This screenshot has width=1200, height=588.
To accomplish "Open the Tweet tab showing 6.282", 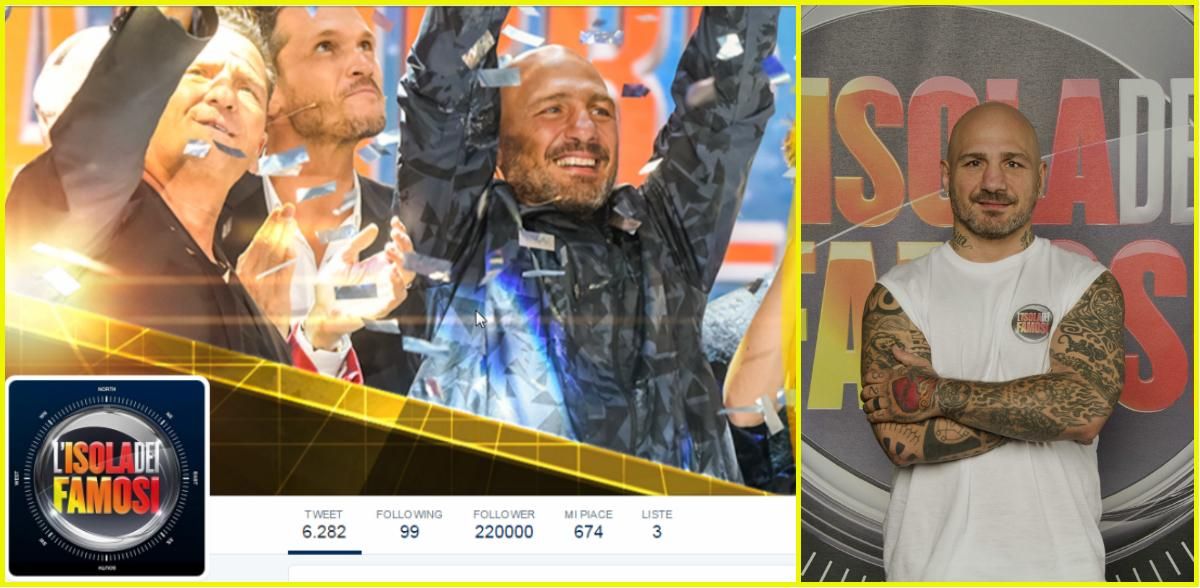I will pos(324,524).
